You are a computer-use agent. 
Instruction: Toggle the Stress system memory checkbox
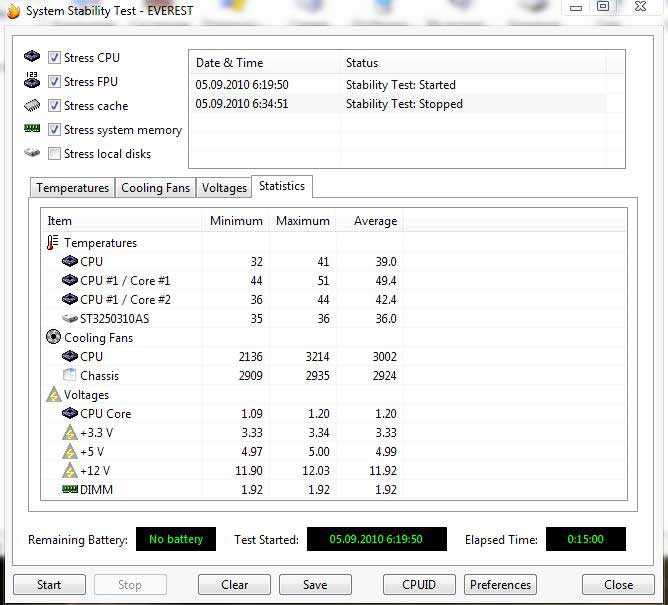tap(55, 130)
